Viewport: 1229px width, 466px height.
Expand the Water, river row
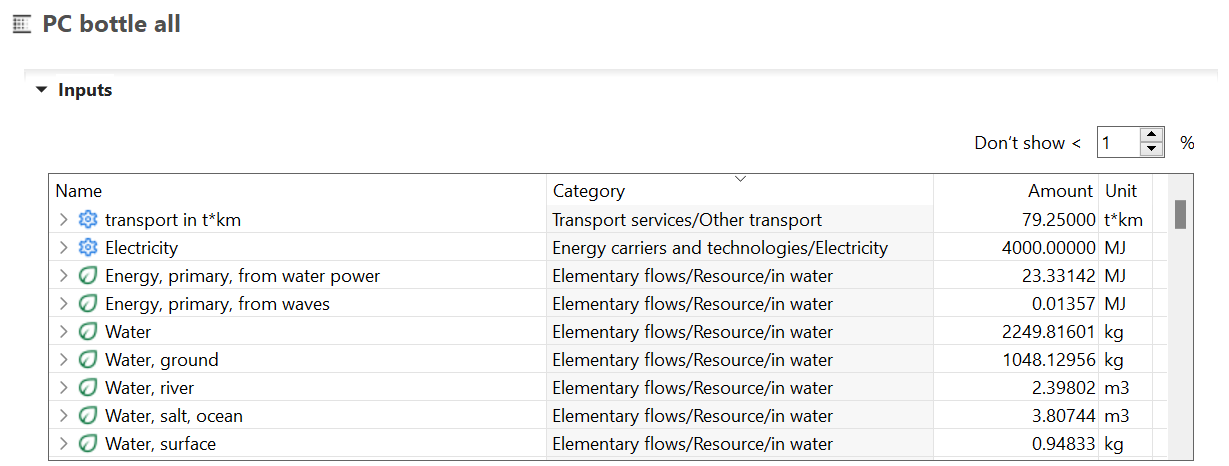pyautogui.click(x=63, y=388)
